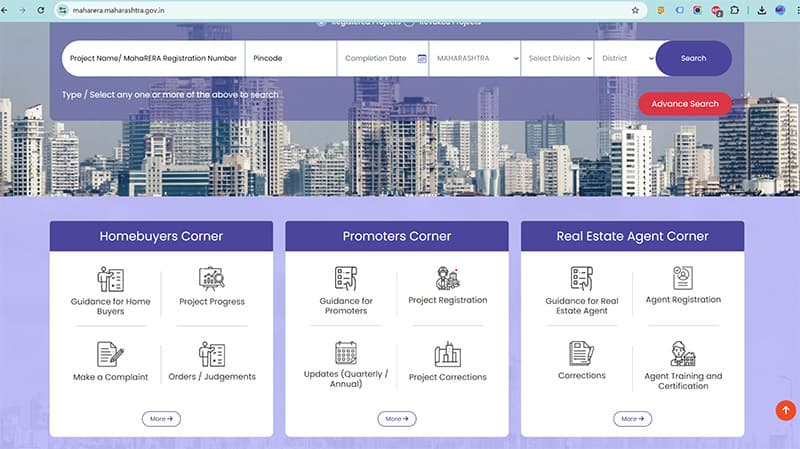The width and height of the screenshot is (800, 449).
Task: Open the browser Extensions puzzle icon
Action: point(734,10)
